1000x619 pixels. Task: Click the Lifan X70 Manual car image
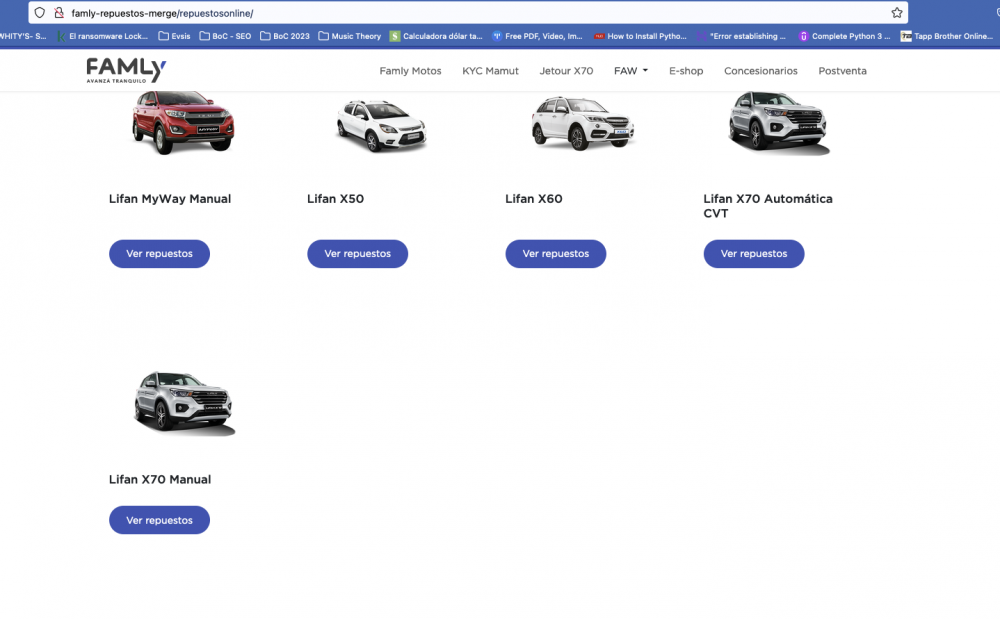click(x=184, y=403)
